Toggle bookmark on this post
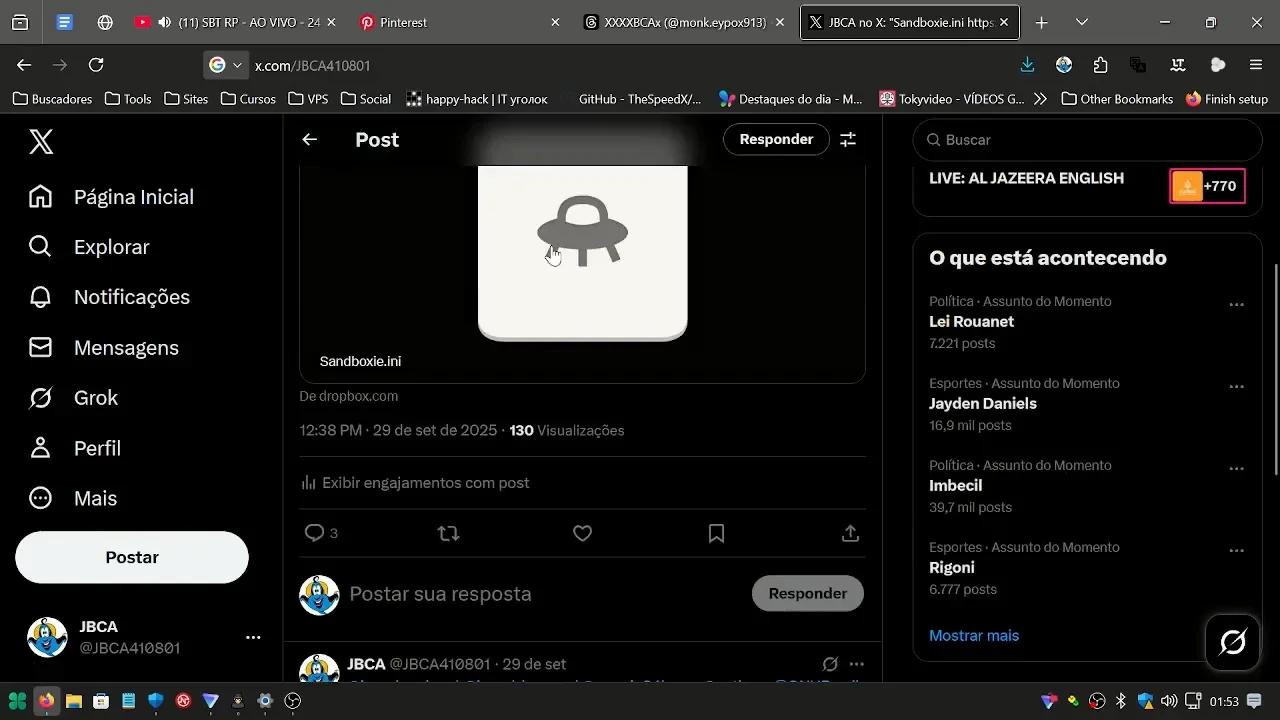 pyautogui.click(x=716, y=534)
